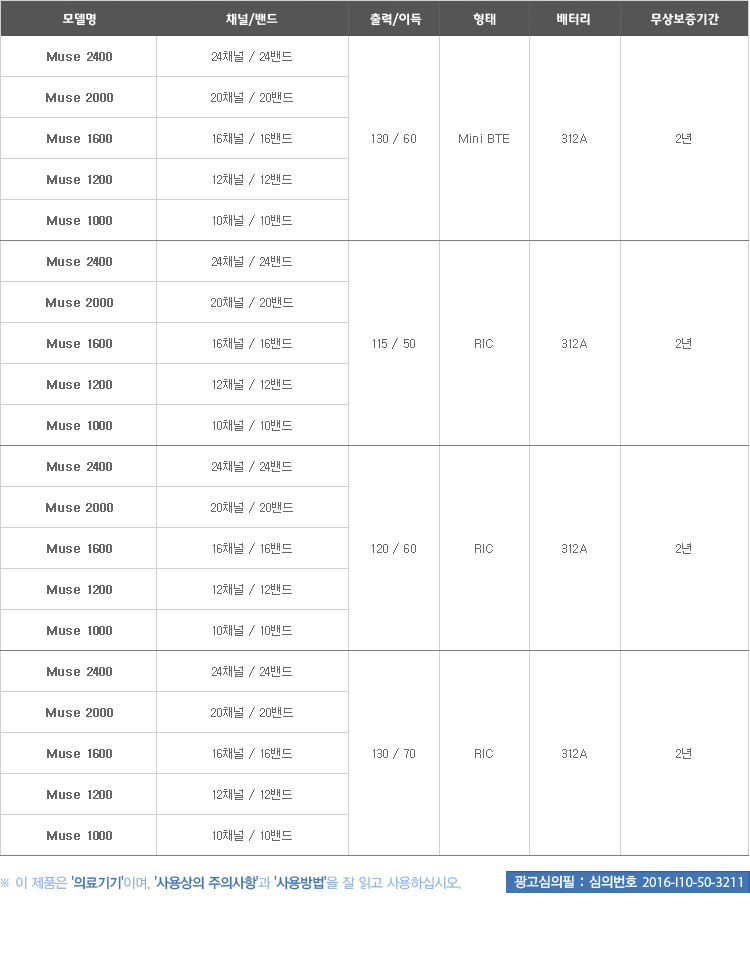Viewport: 750px width, 973px height.
Task: Click the 130 / 70 output cell
Action: click(394, 753)
